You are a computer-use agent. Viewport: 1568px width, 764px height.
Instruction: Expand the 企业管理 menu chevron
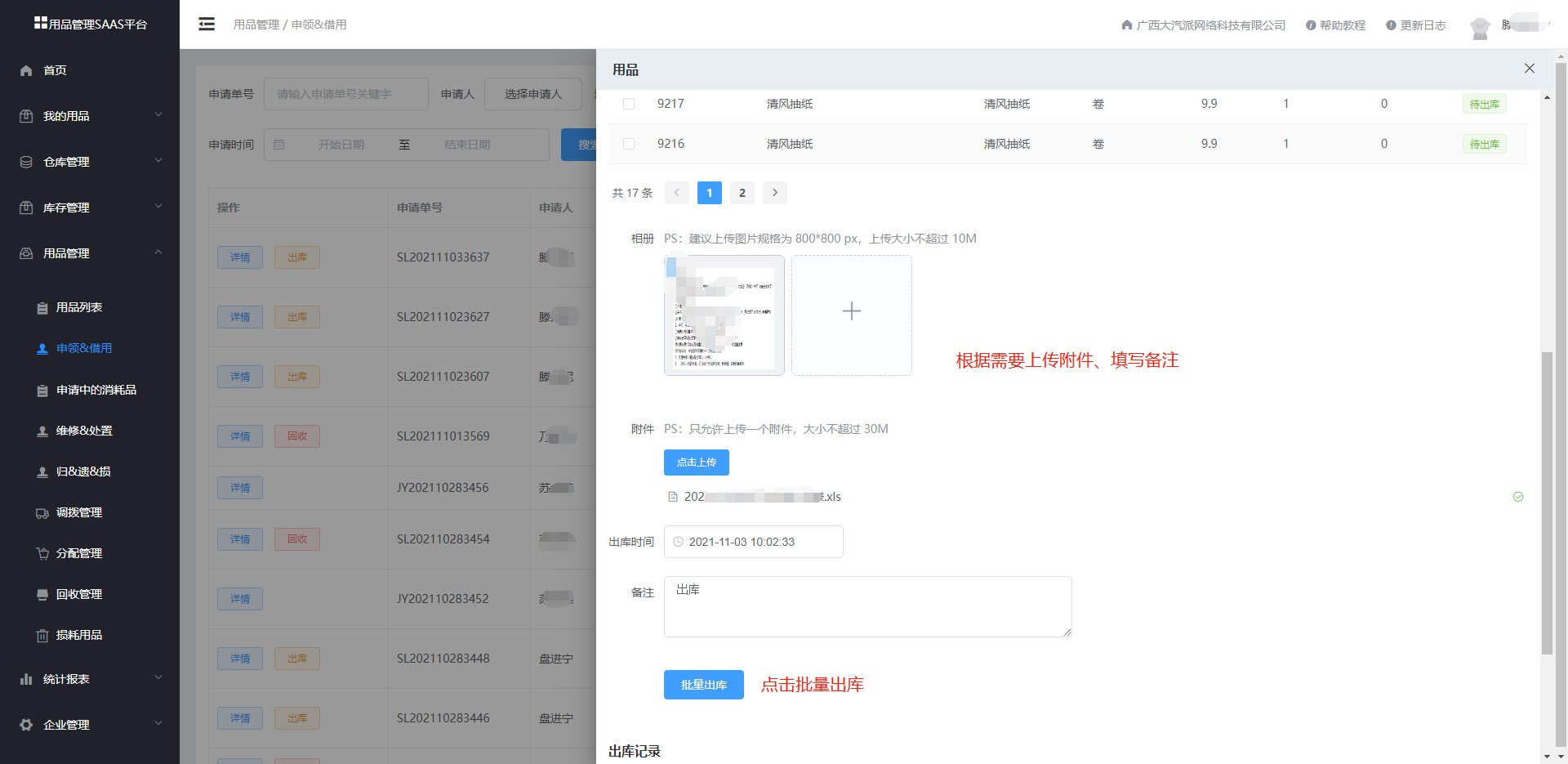158,724
